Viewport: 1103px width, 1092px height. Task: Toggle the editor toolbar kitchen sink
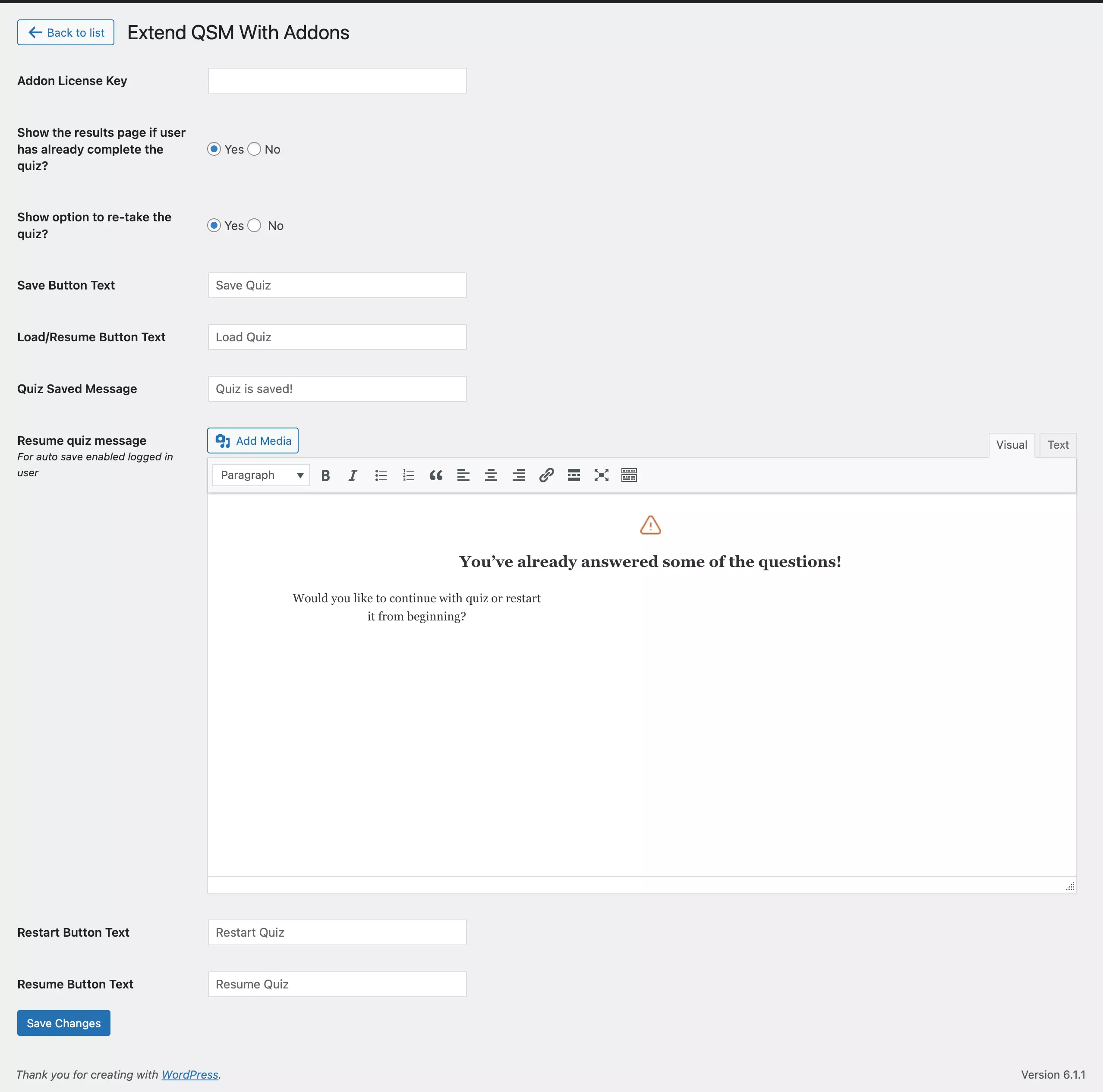[x=629, y=475]
